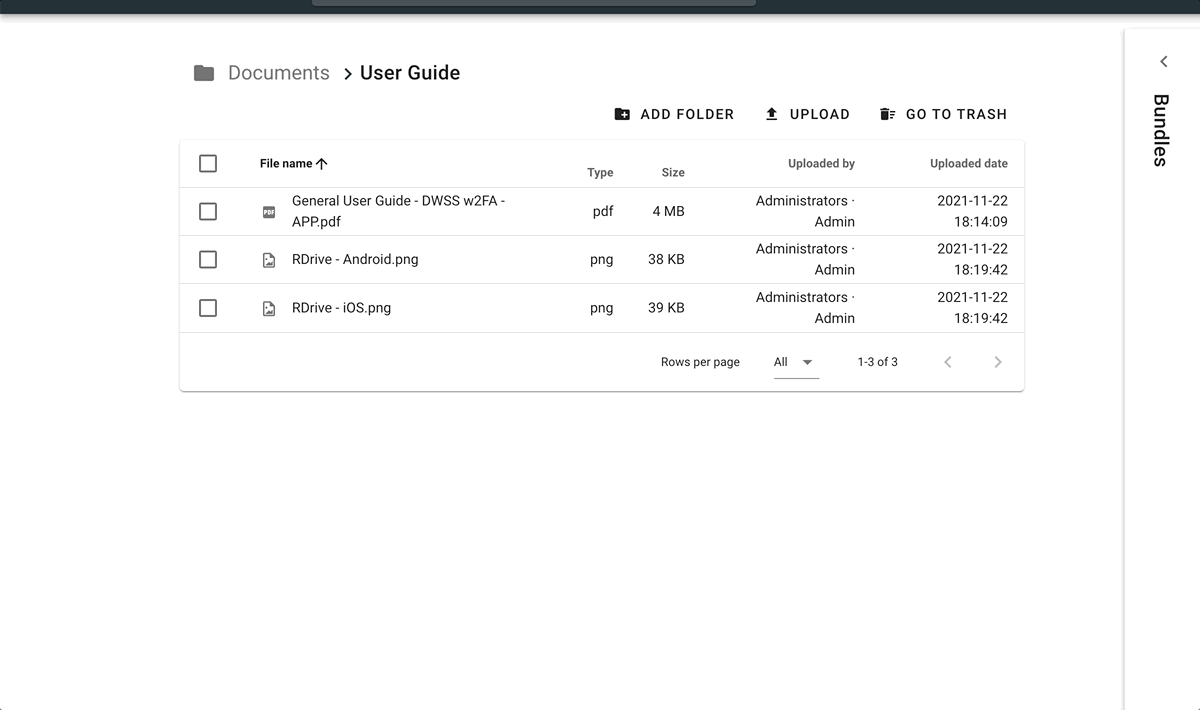Open the Rows per page dropdown

tap(793, 362)
